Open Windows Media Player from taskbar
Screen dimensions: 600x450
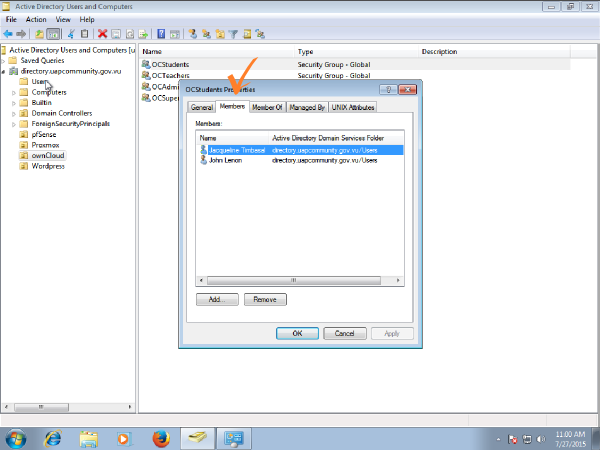[x=124, y=439]
